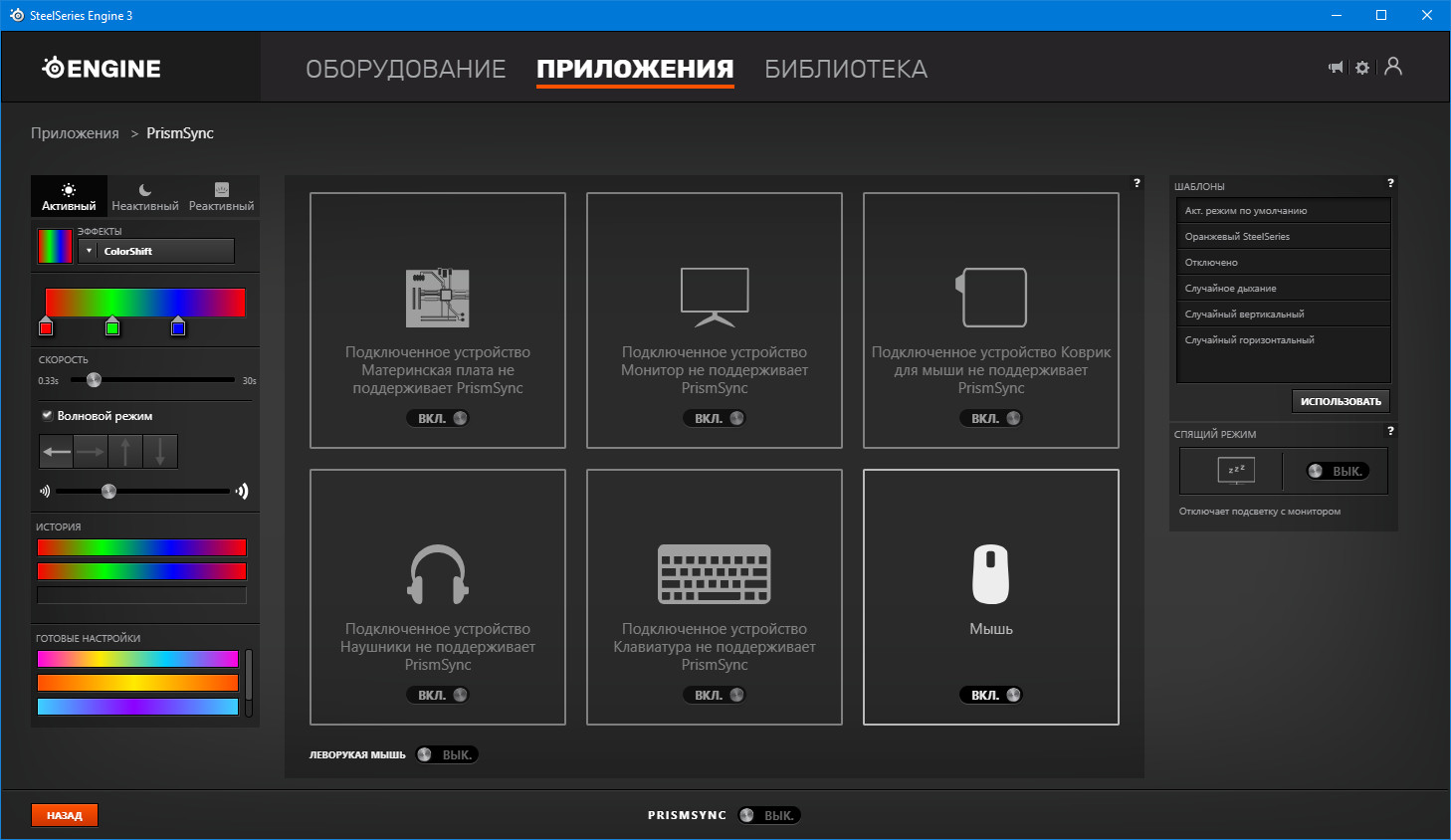The height and width of the screenshot is (840, 1451).
Task: Apply the orange-yellow preset gradient
Action: coord(138,683)
